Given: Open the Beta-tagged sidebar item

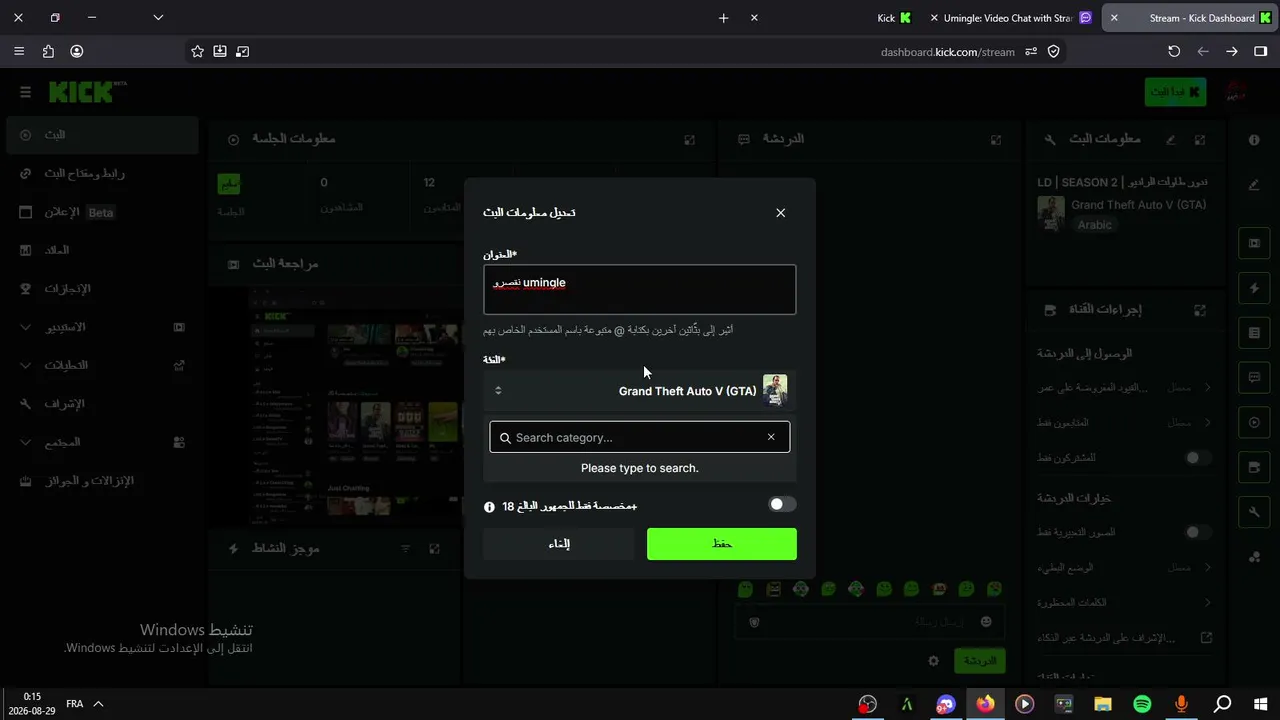Looking at the screenshot, I should coord(102,212).
